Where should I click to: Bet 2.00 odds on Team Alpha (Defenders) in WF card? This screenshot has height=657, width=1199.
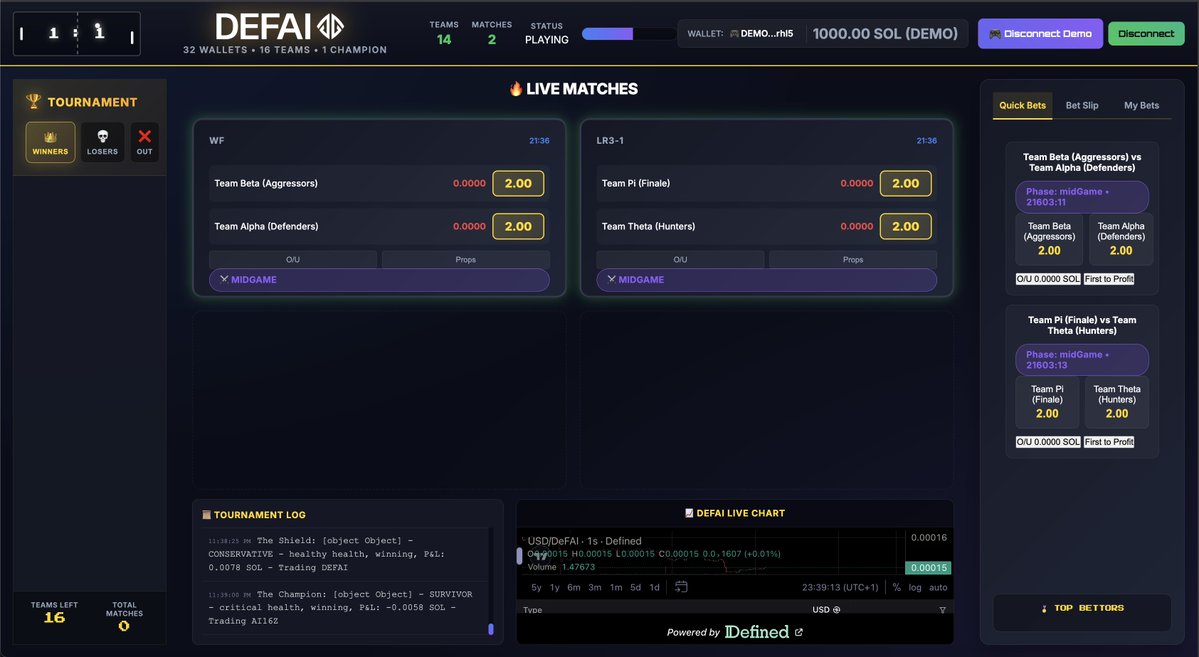(x=518, y=226)
